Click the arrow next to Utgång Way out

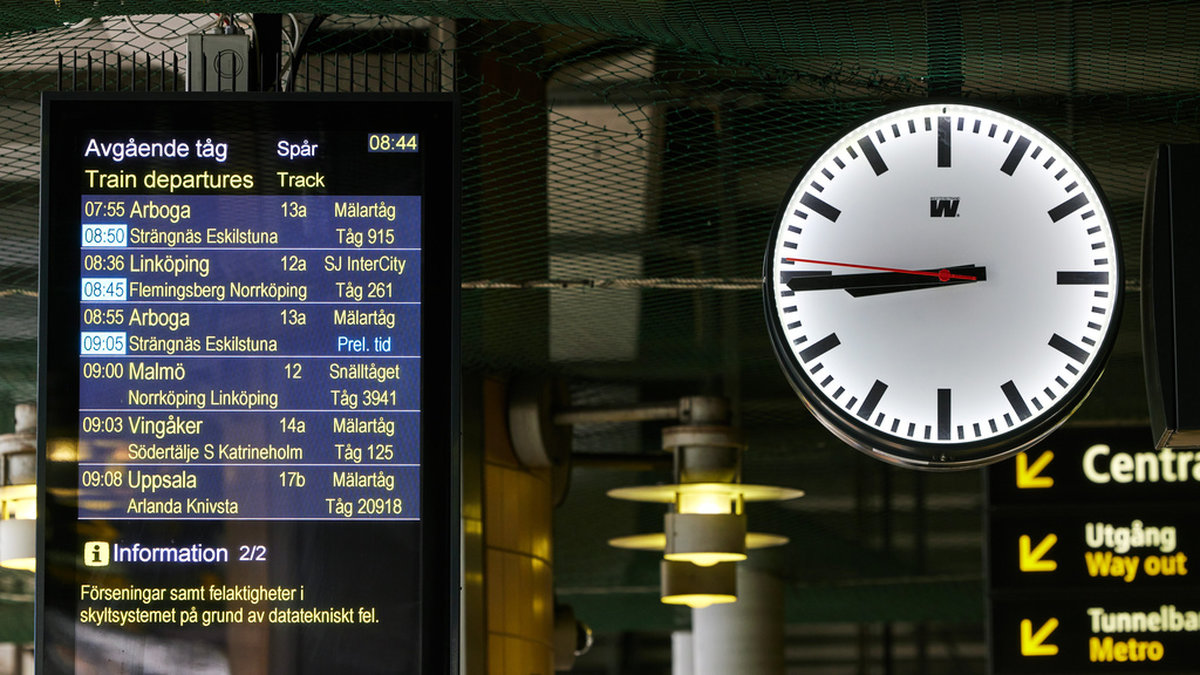click(1038, 552)
